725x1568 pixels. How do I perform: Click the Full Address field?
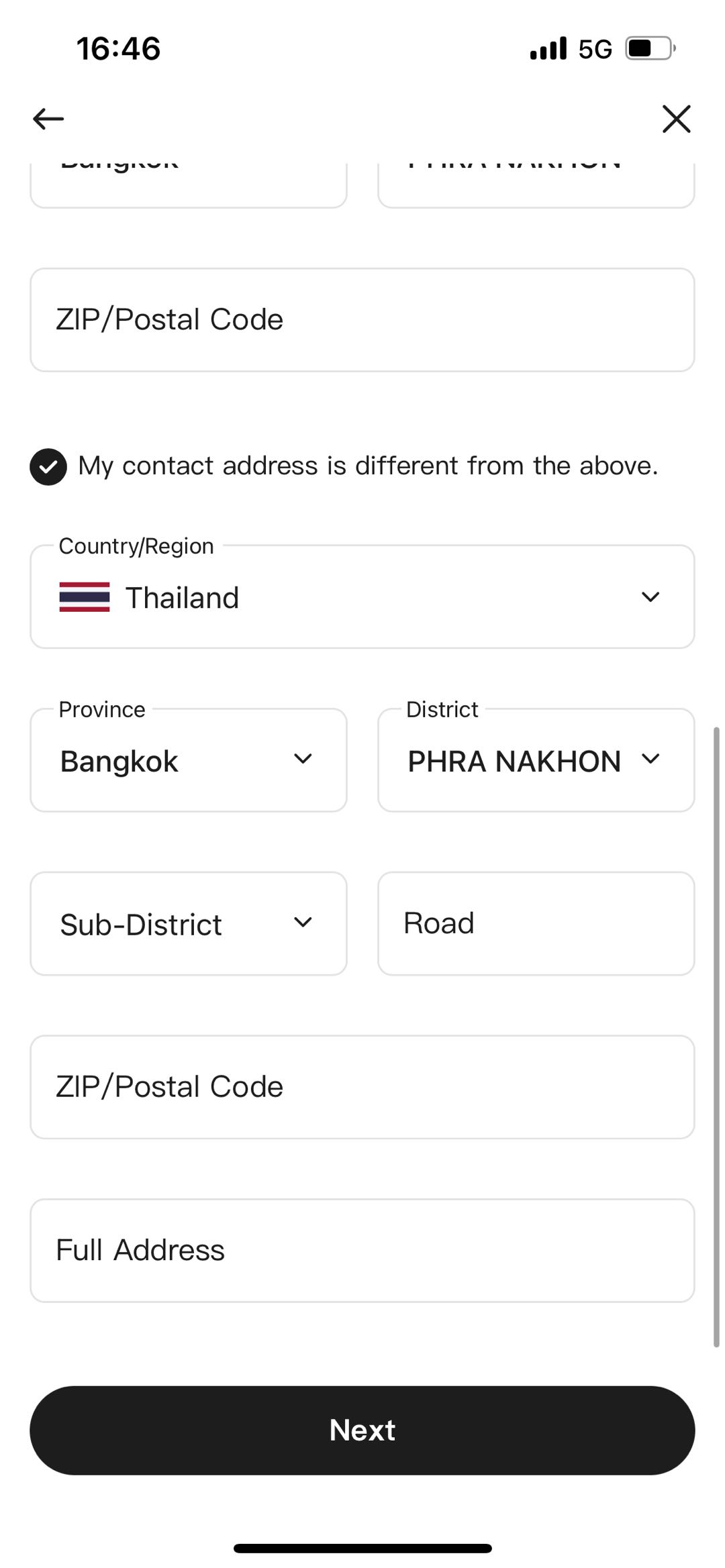tap(362, 1251)
